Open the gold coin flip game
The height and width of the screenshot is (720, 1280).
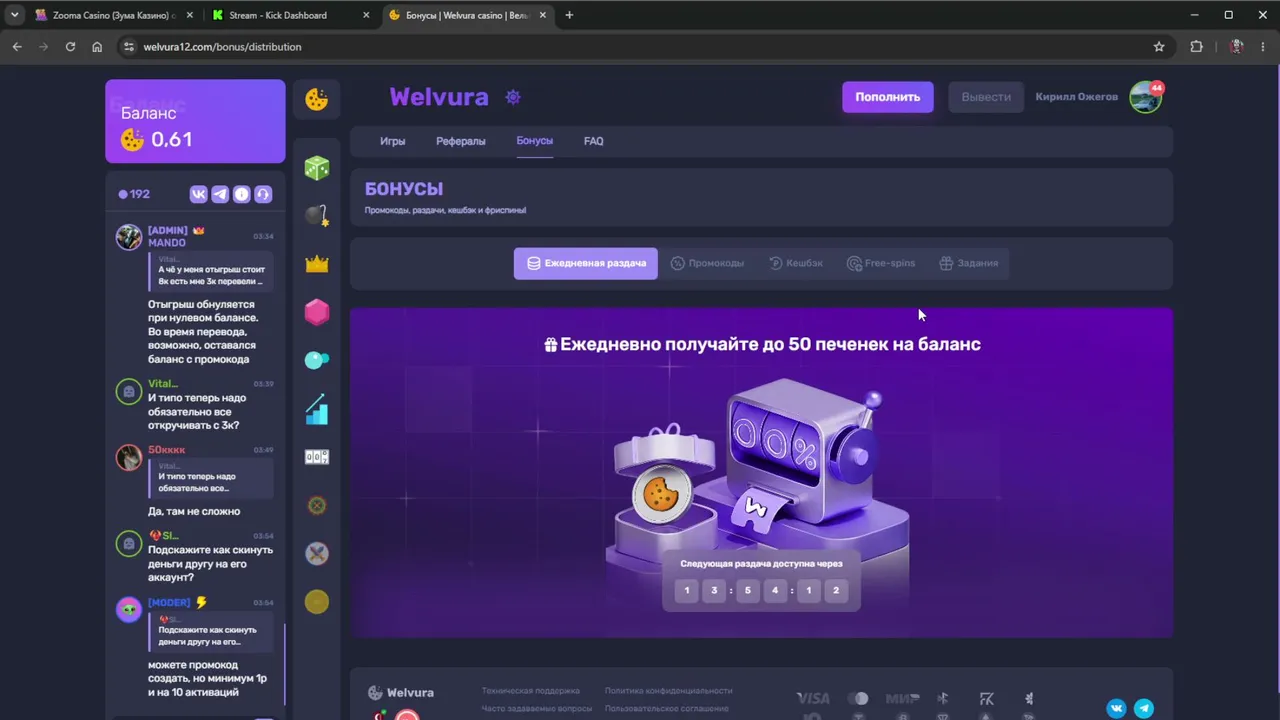click(x=317, y=601)
